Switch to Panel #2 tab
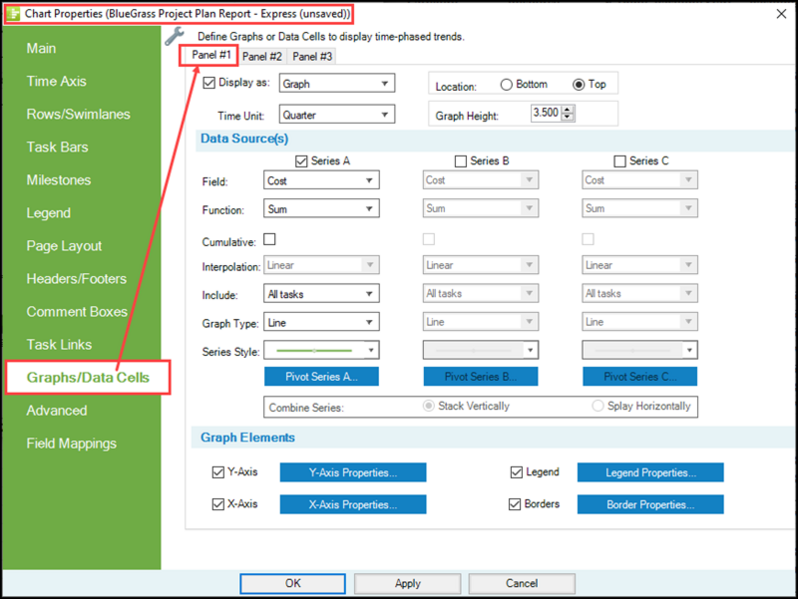798x599 pixels. 262,56
